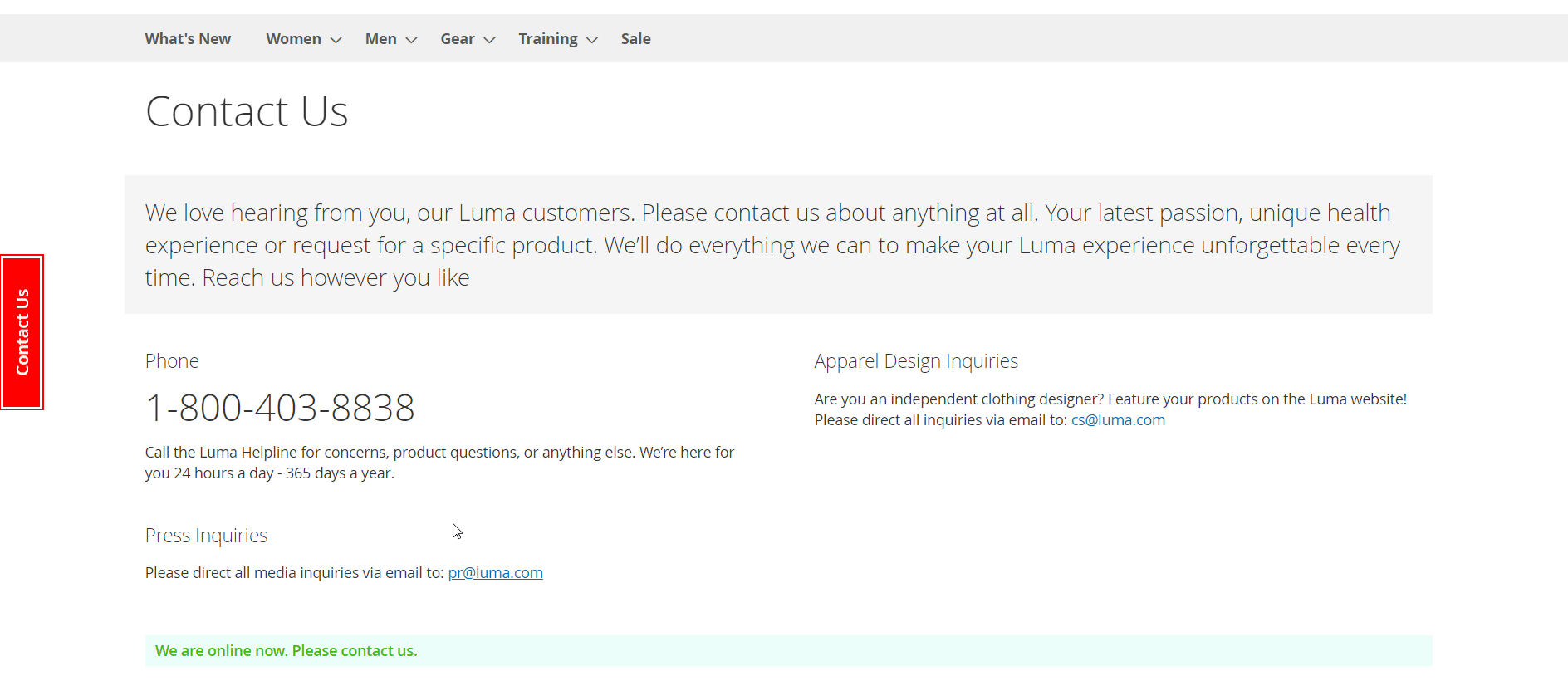Email pr@luma.com for press inquiries
The width and height of the screenshot is (1568, 681).
pos(496,572)
